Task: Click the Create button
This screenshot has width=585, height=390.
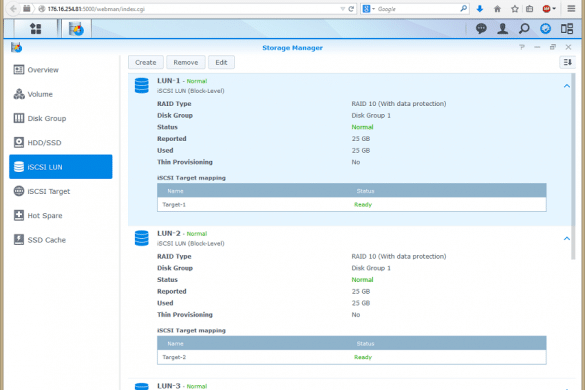Action: [146, 62]
